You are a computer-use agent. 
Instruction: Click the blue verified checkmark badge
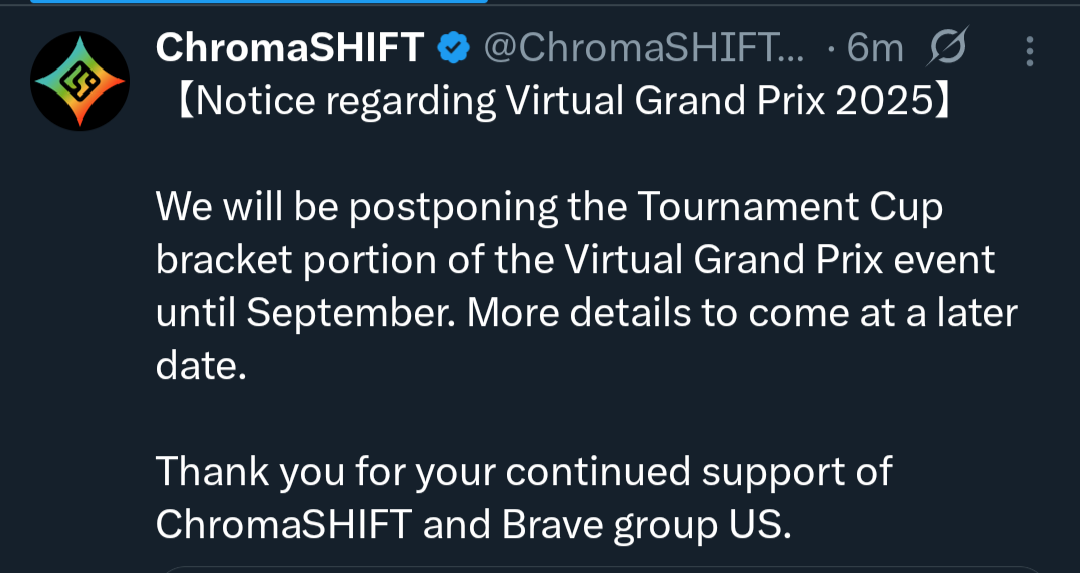pos(454,48)
